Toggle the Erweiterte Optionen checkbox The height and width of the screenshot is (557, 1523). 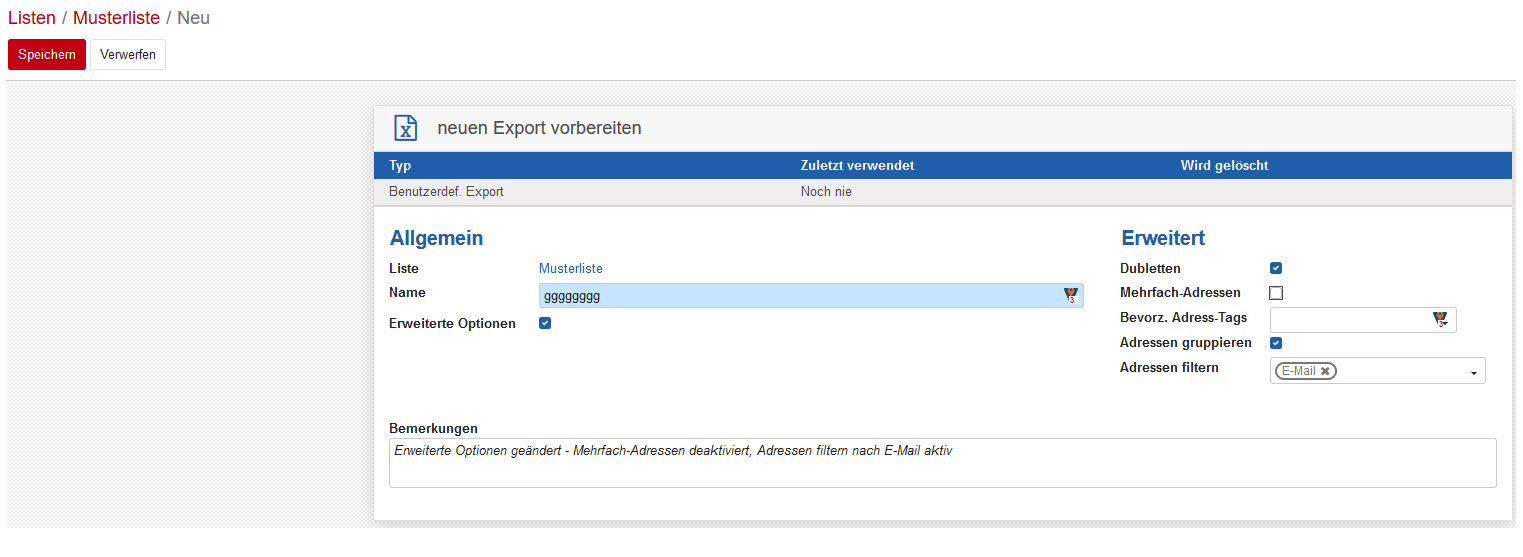tap(545, 323)
